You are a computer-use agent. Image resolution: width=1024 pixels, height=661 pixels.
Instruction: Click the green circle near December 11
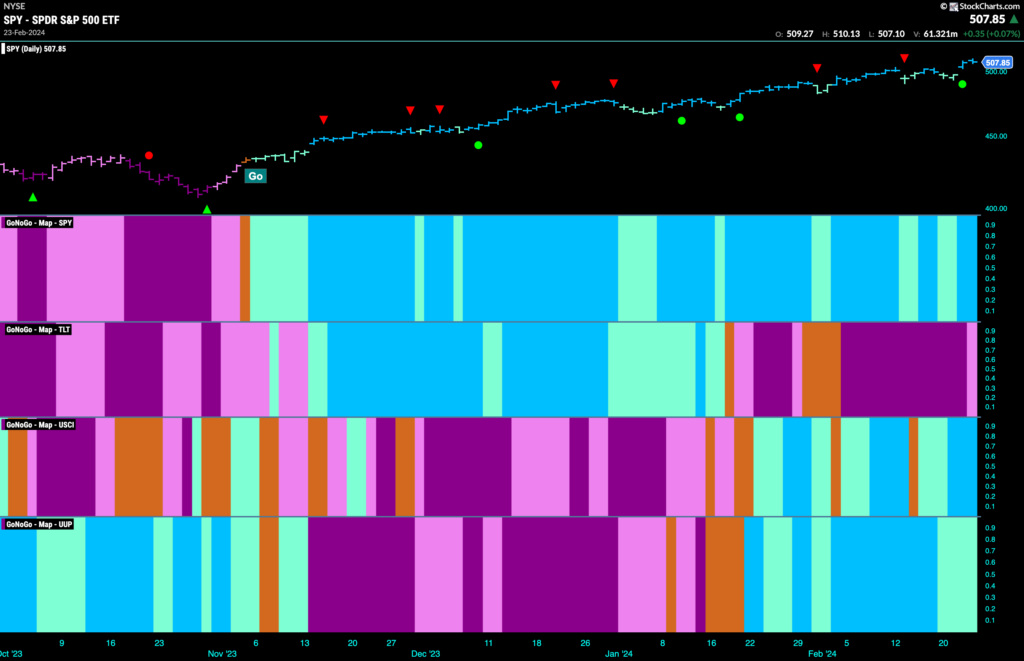pyautogui.click(x=478, y=145)
